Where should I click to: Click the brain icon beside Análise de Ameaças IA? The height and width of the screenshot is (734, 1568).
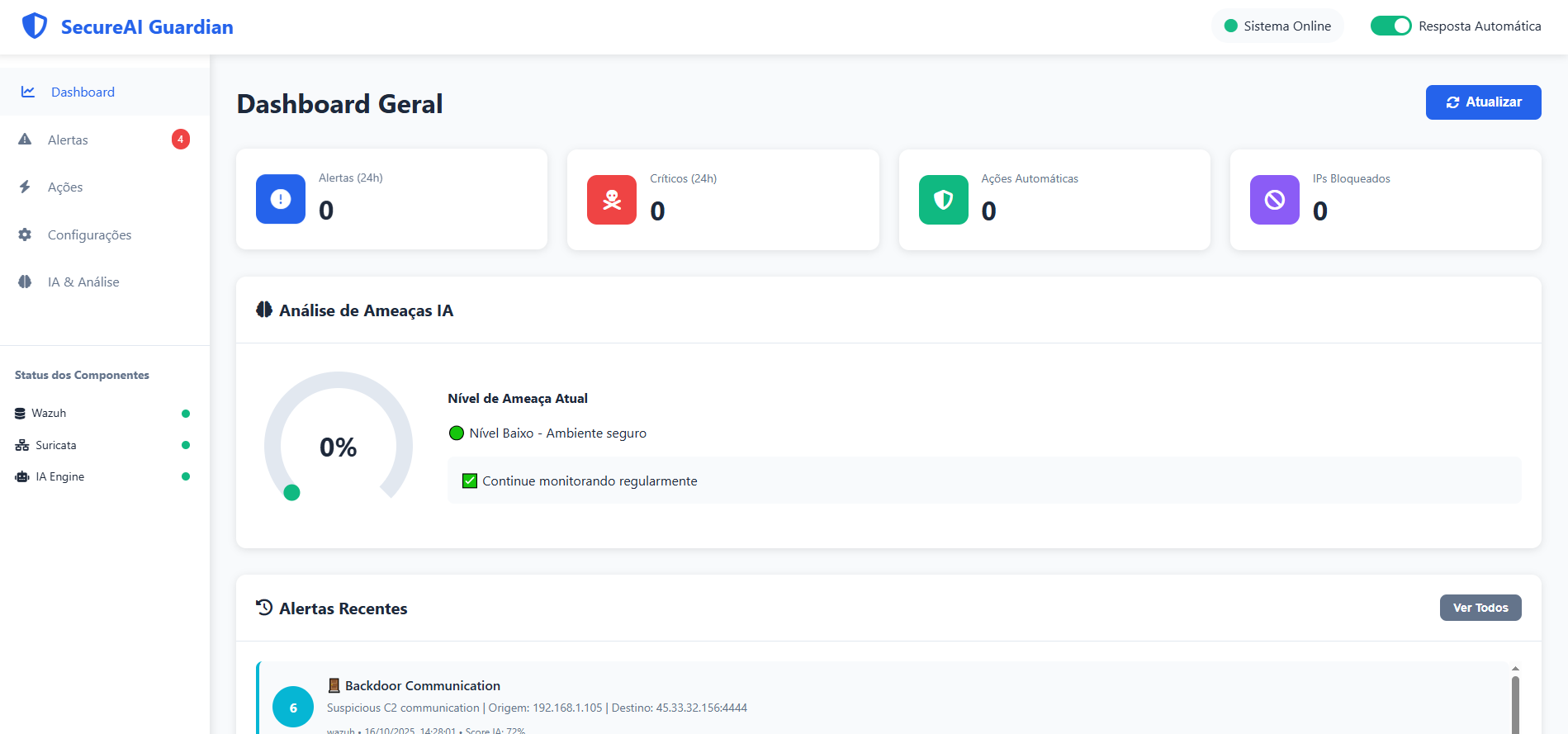[264, 310]
